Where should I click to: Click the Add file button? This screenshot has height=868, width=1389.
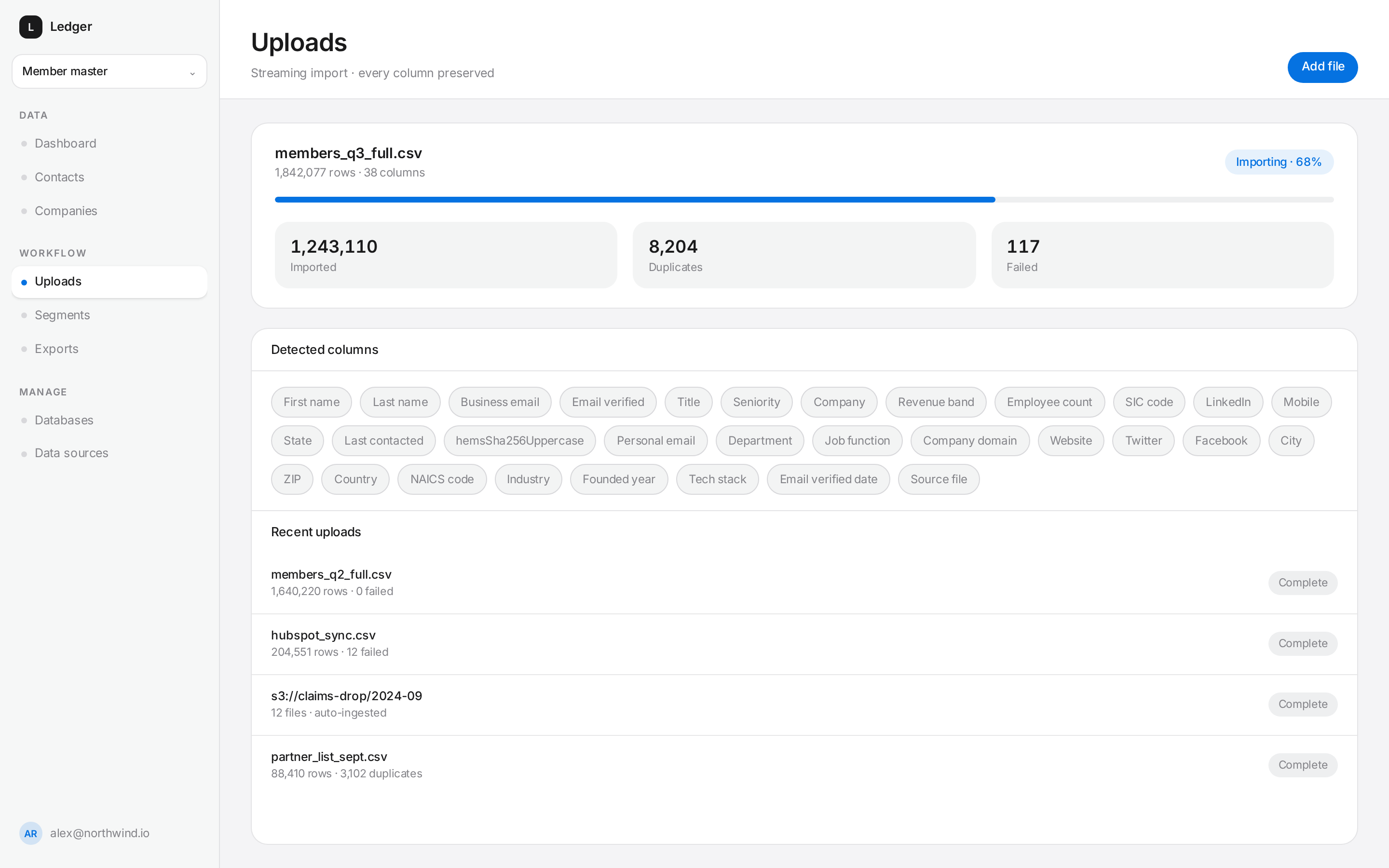pyautogui.click(x=1322, y=67)
